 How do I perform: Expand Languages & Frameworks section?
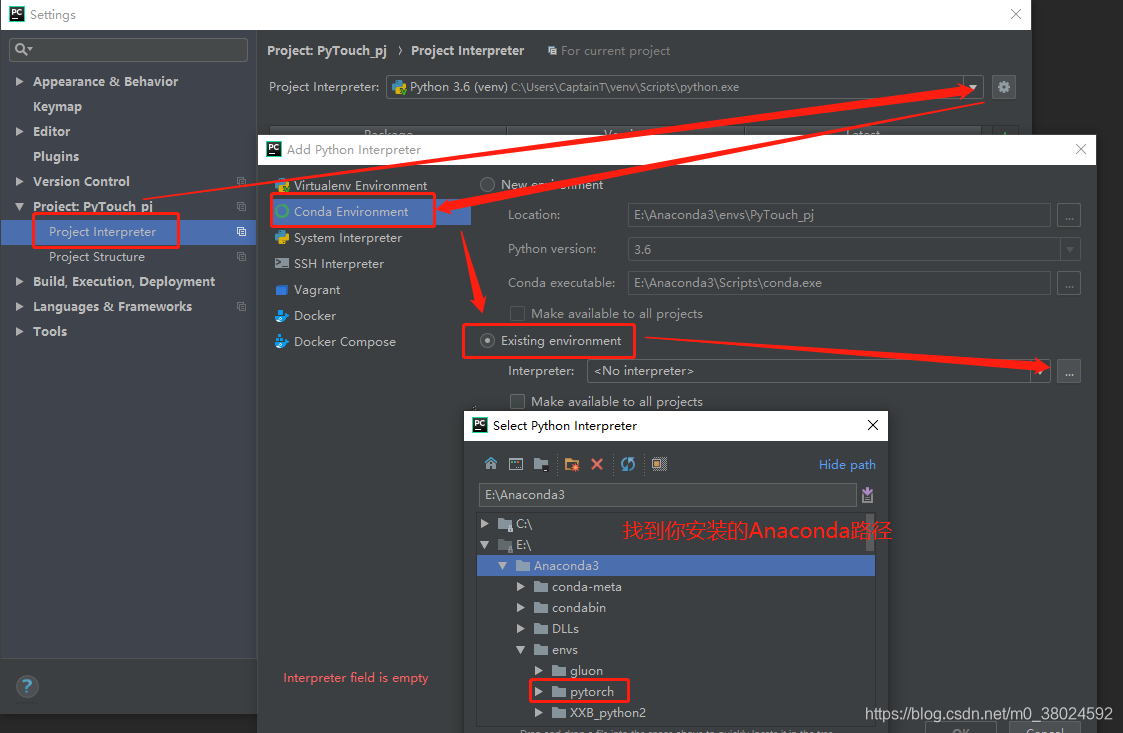pos(19,307)
